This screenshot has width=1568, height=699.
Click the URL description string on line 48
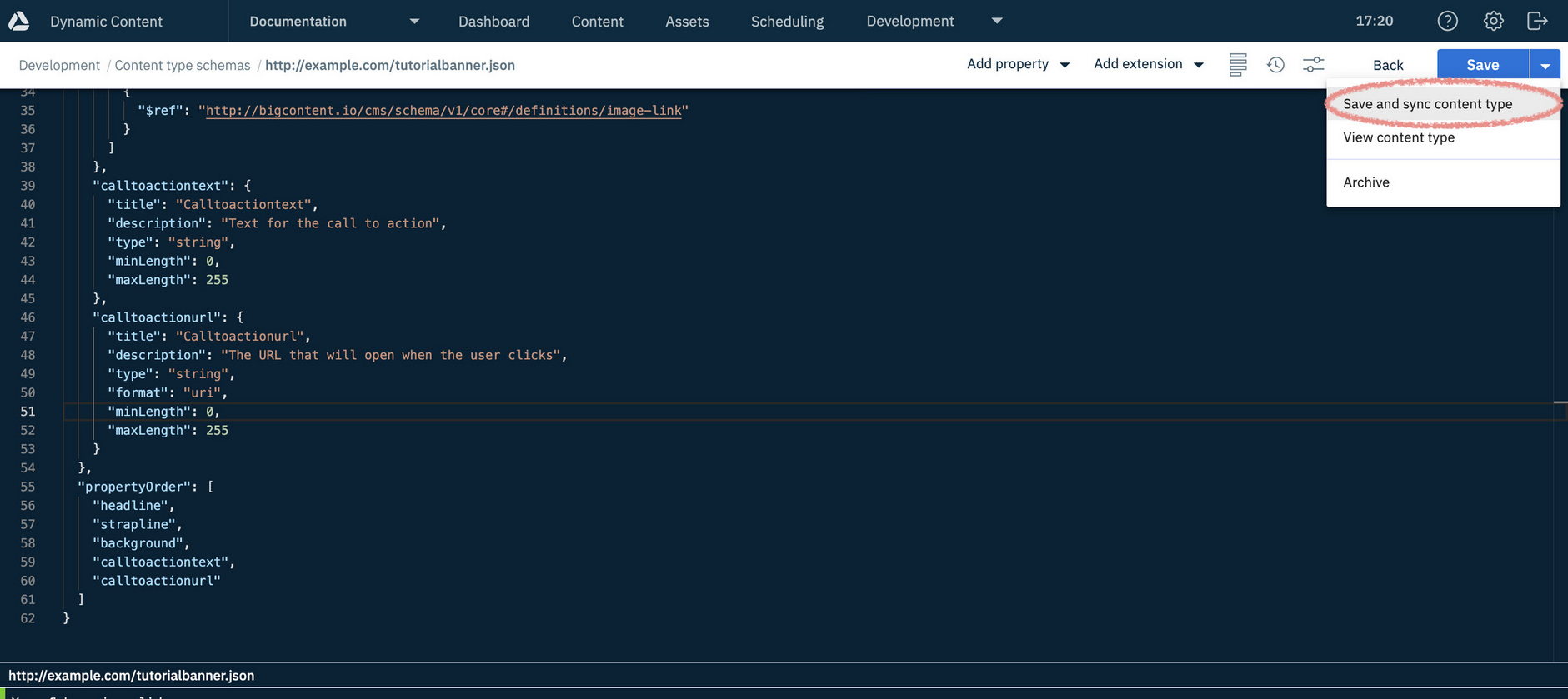pos(391,355)
